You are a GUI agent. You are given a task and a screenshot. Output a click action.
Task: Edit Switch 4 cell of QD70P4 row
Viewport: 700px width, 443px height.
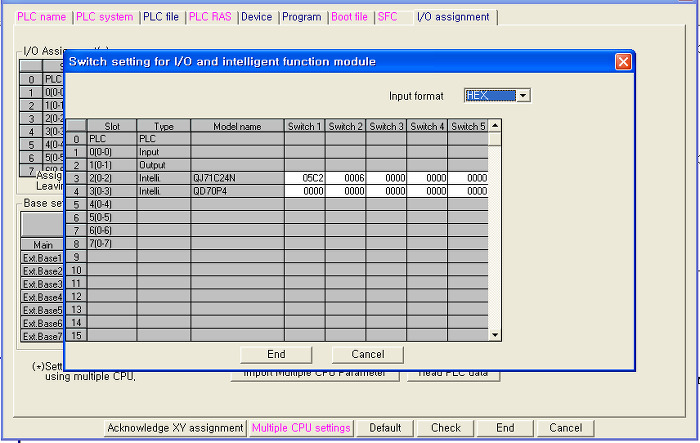point(427,191)
